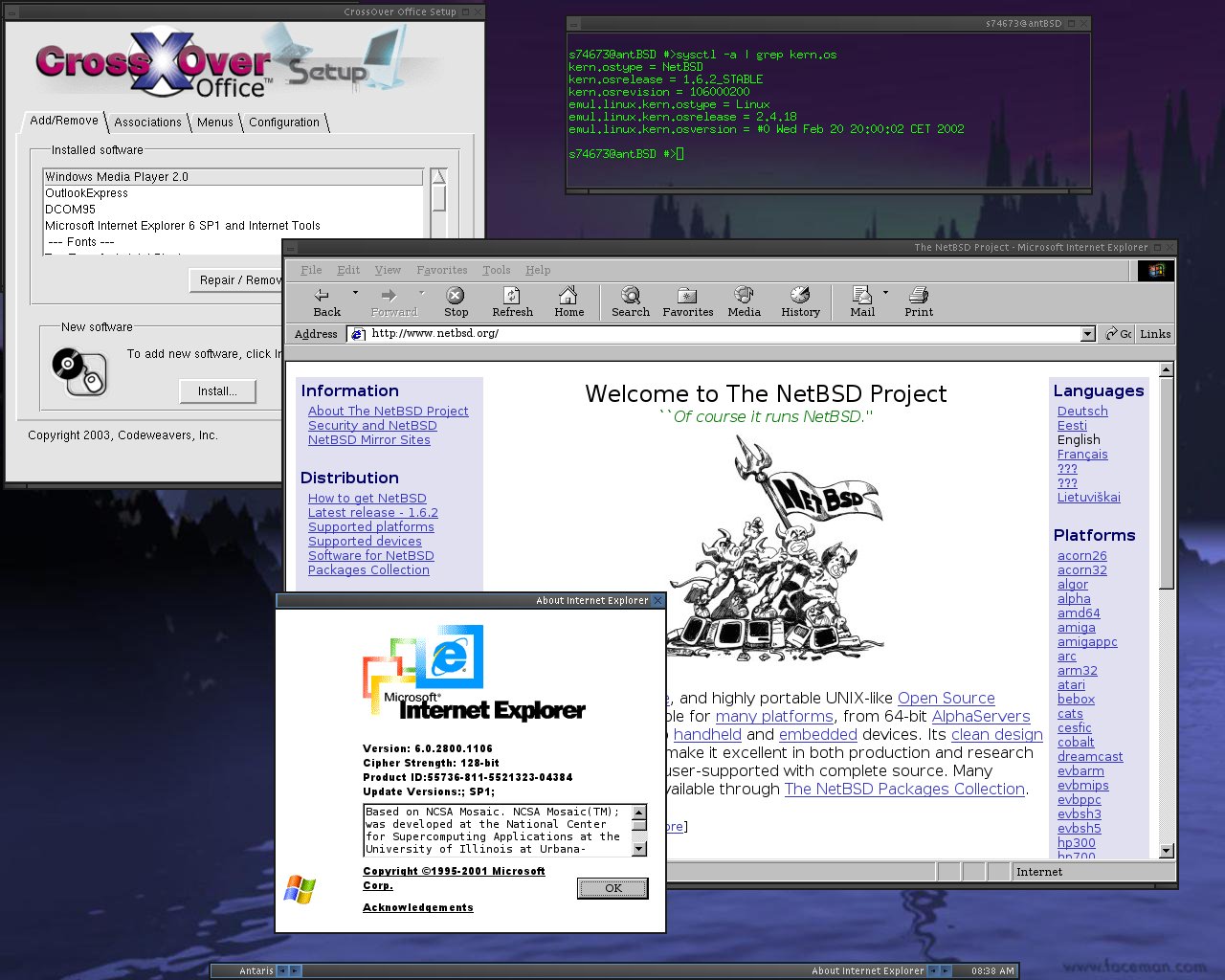Expand the Mail button dropdown arrow

click(885, 293)
